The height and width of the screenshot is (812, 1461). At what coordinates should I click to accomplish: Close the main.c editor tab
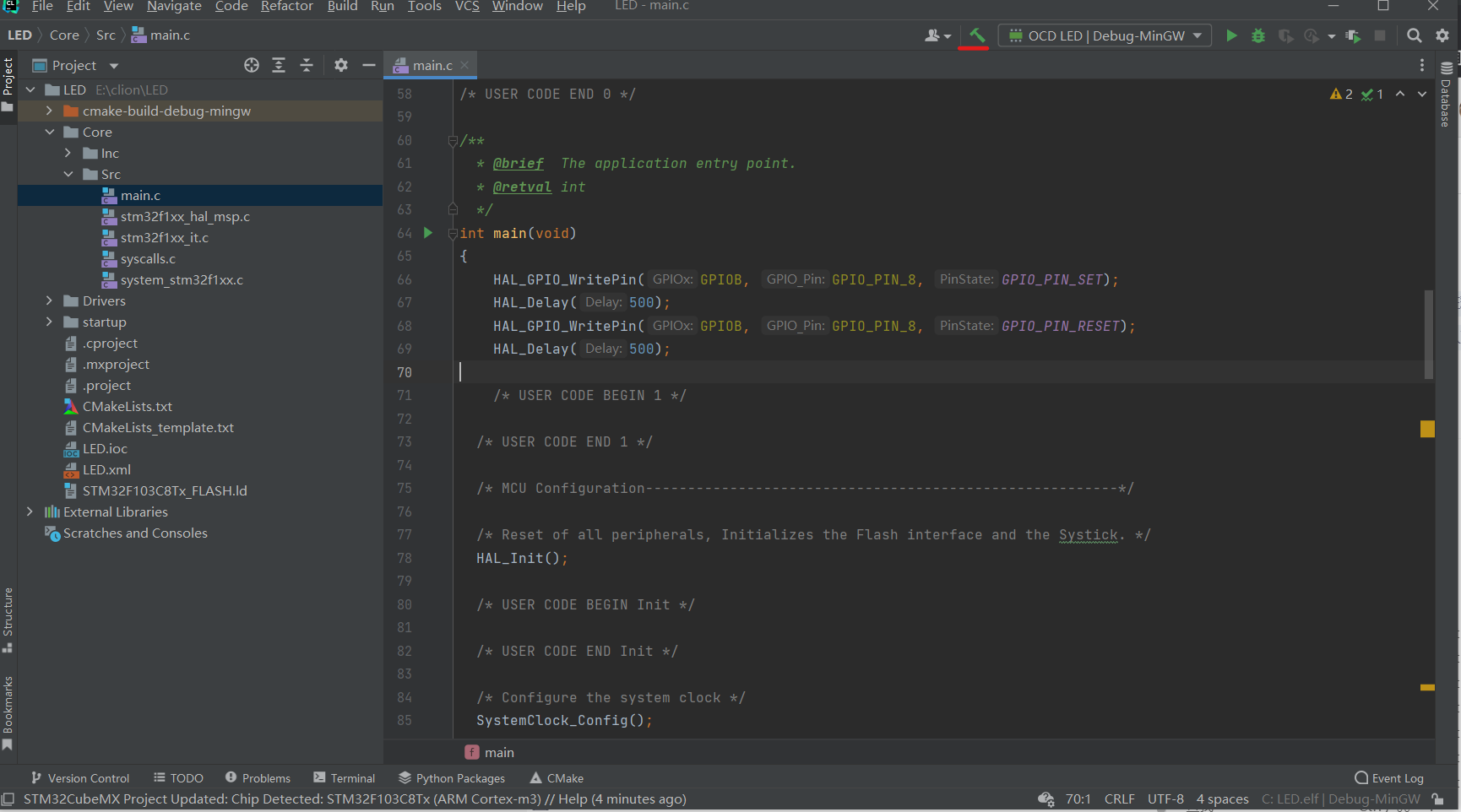click(x=464, y=65)
